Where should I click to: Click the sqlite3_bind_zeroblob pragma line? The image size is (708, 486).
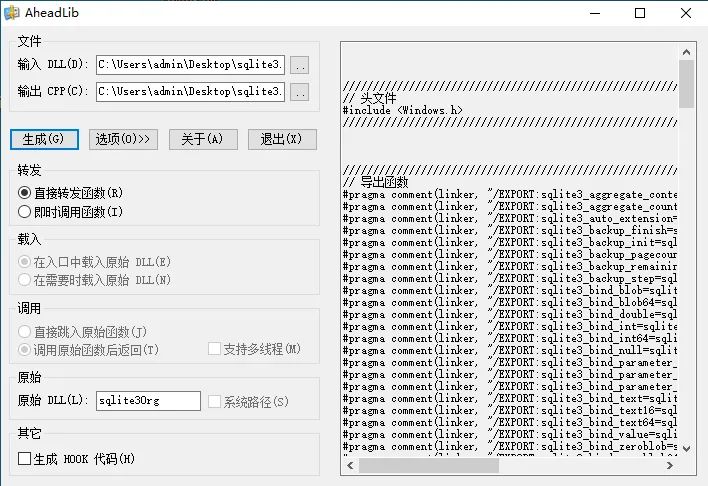tap(510, 446)
